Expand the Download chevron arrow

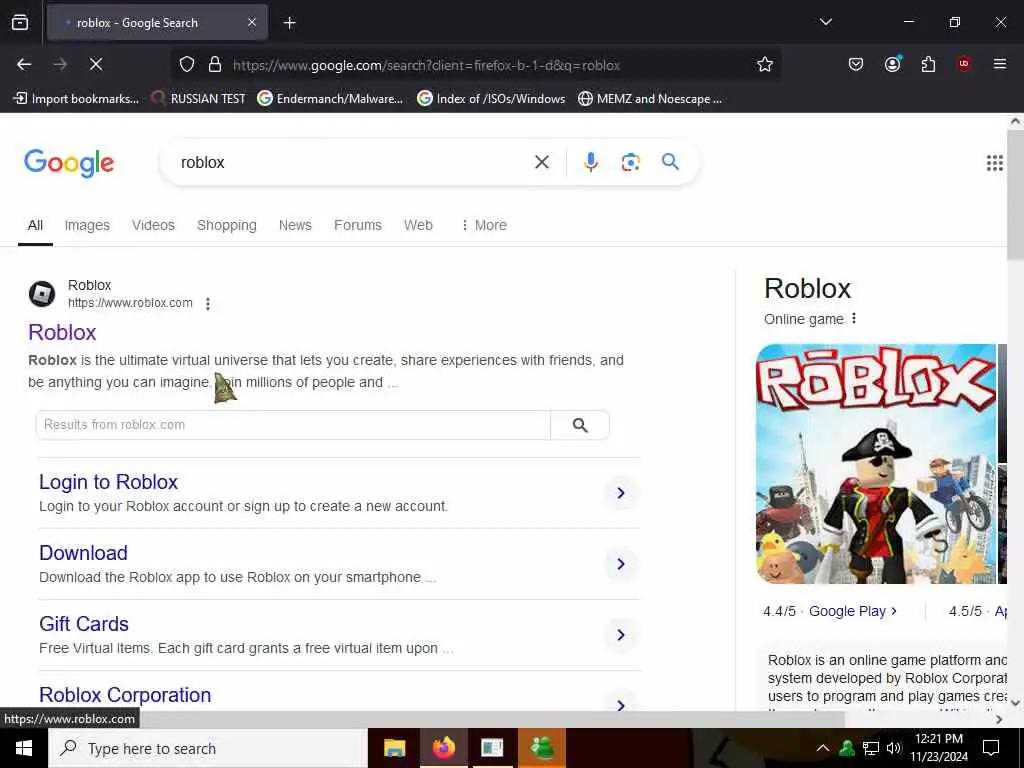click(x=620, y=564)
